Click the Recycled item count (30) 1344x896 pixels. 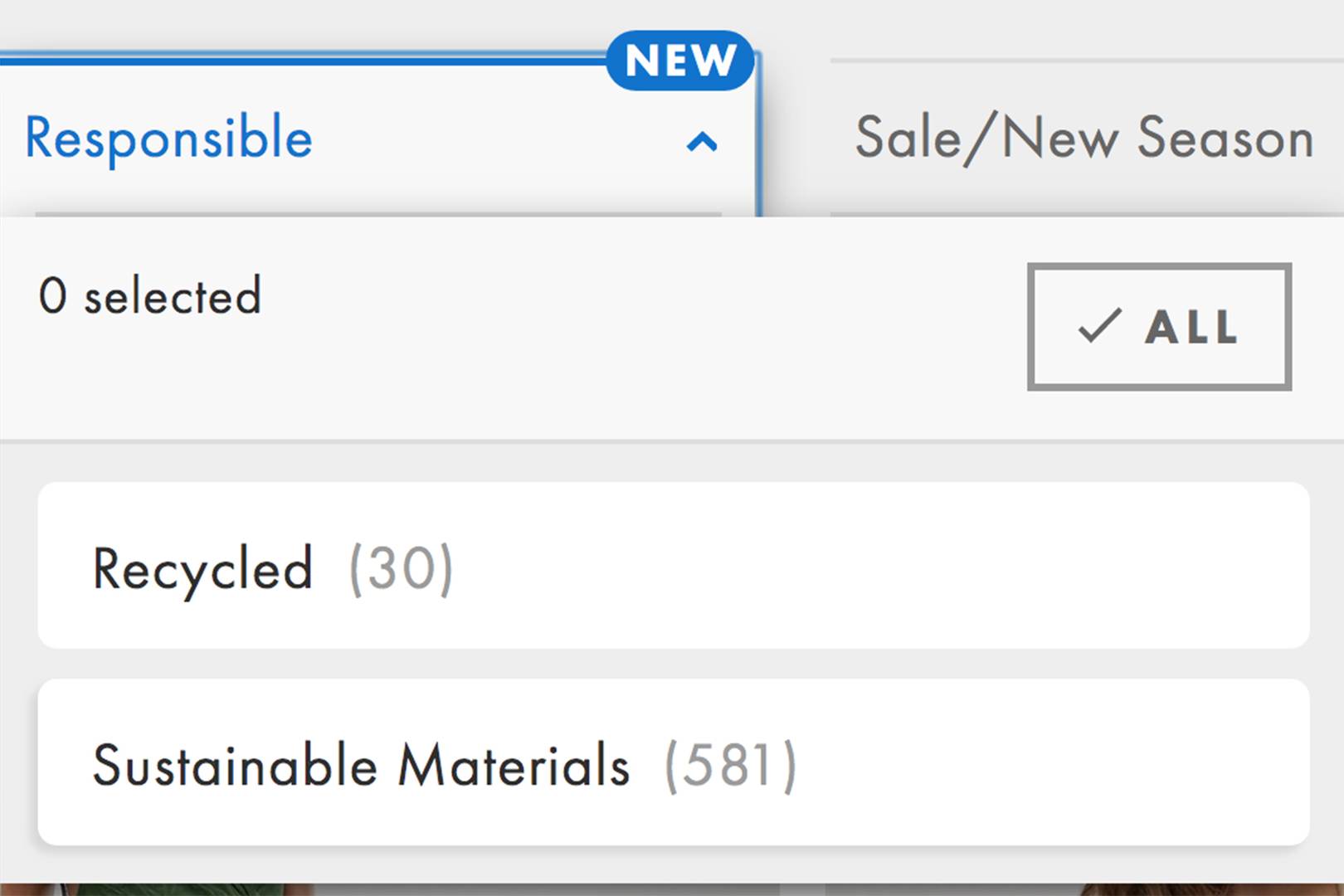pos(401,569)
